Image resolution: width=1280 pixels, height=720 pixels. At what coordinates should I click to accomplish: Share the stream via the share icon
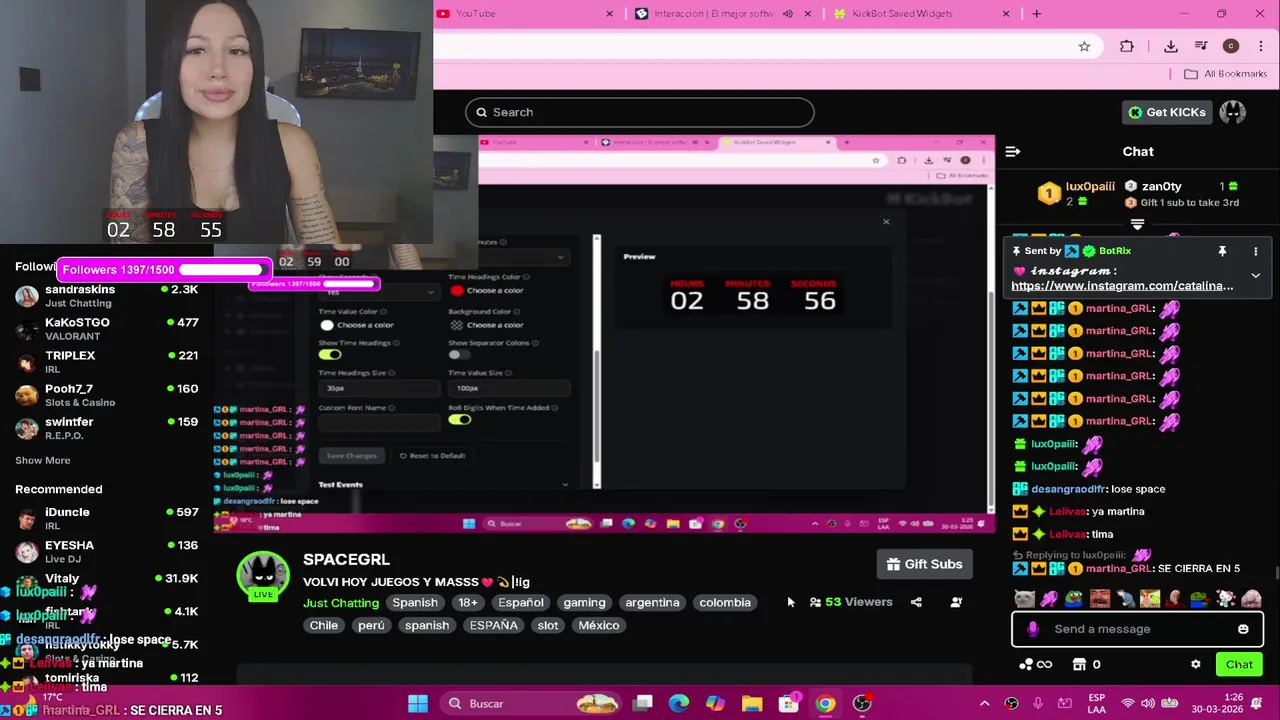point(916,602)
